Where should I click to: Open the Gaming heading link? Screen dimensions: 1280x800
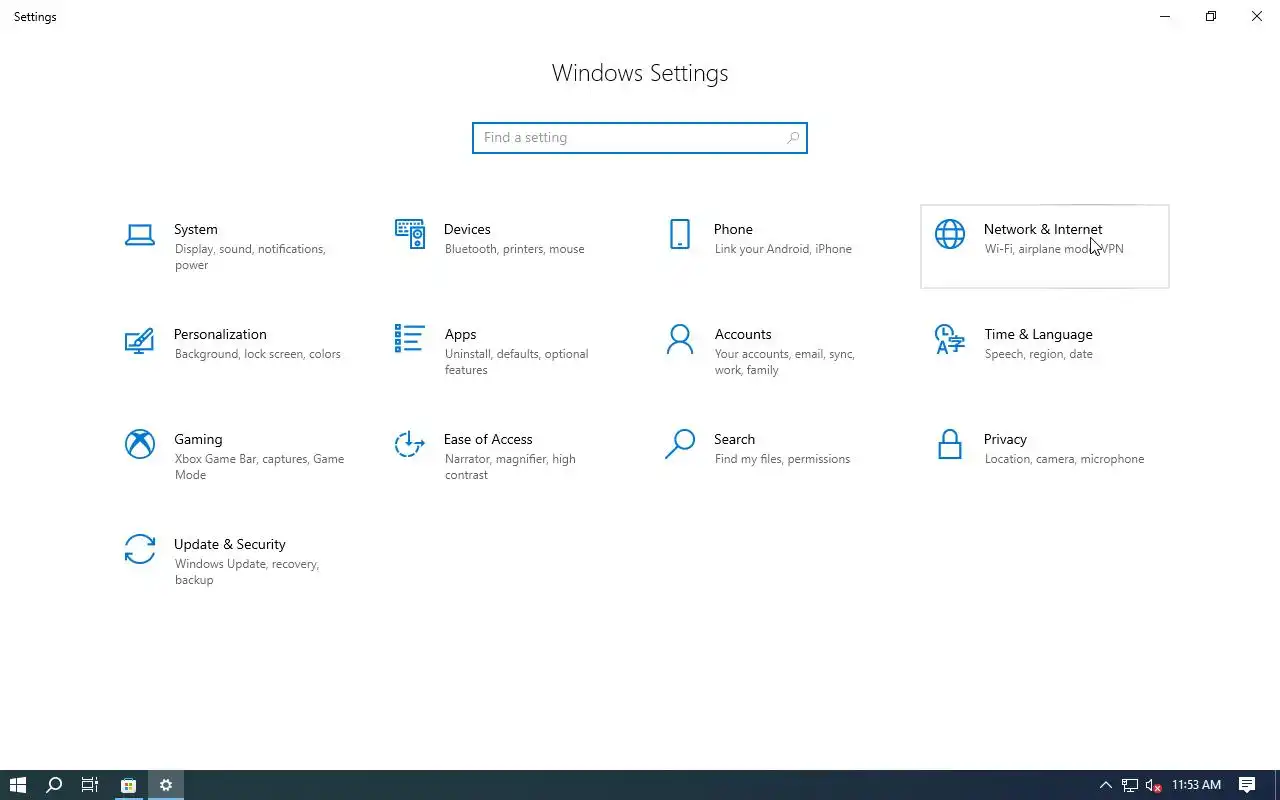pos(198,439)
